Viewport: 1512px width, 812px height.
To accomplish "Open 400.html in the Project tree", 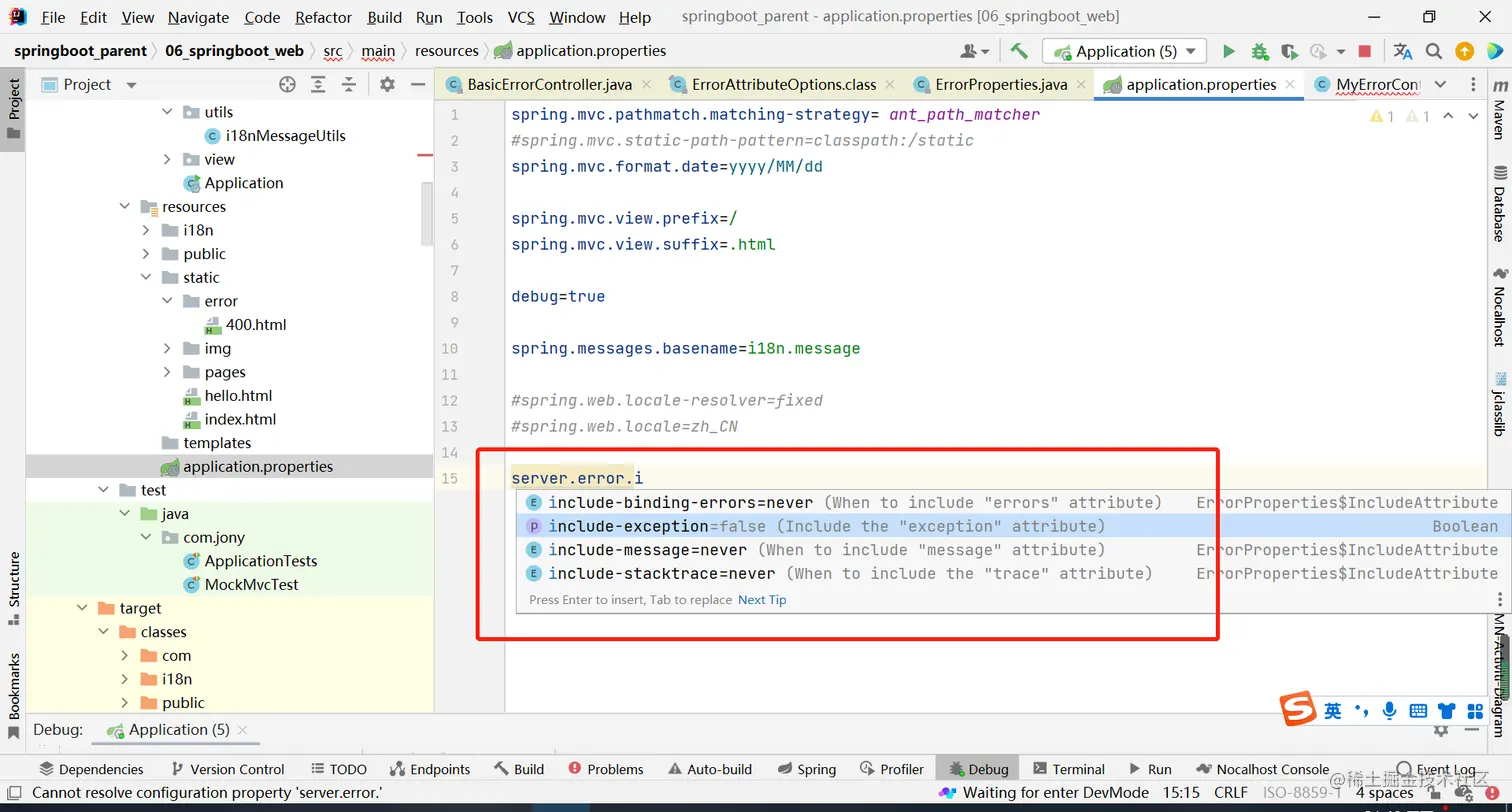I will (x=245, y=325).
